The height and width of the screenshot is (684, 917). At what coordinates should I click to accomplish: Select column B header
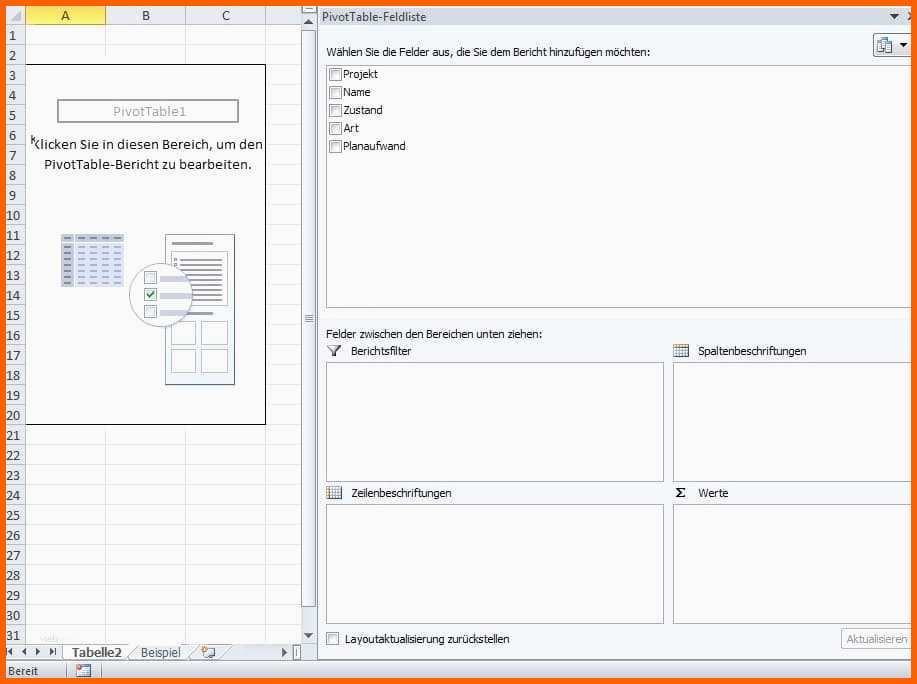click(146, 16)
